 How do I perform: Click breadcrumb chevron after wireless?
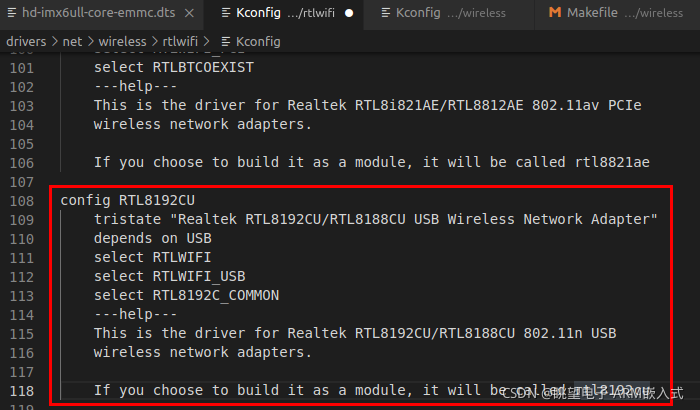pyautogui.click(x=154, y=42)
